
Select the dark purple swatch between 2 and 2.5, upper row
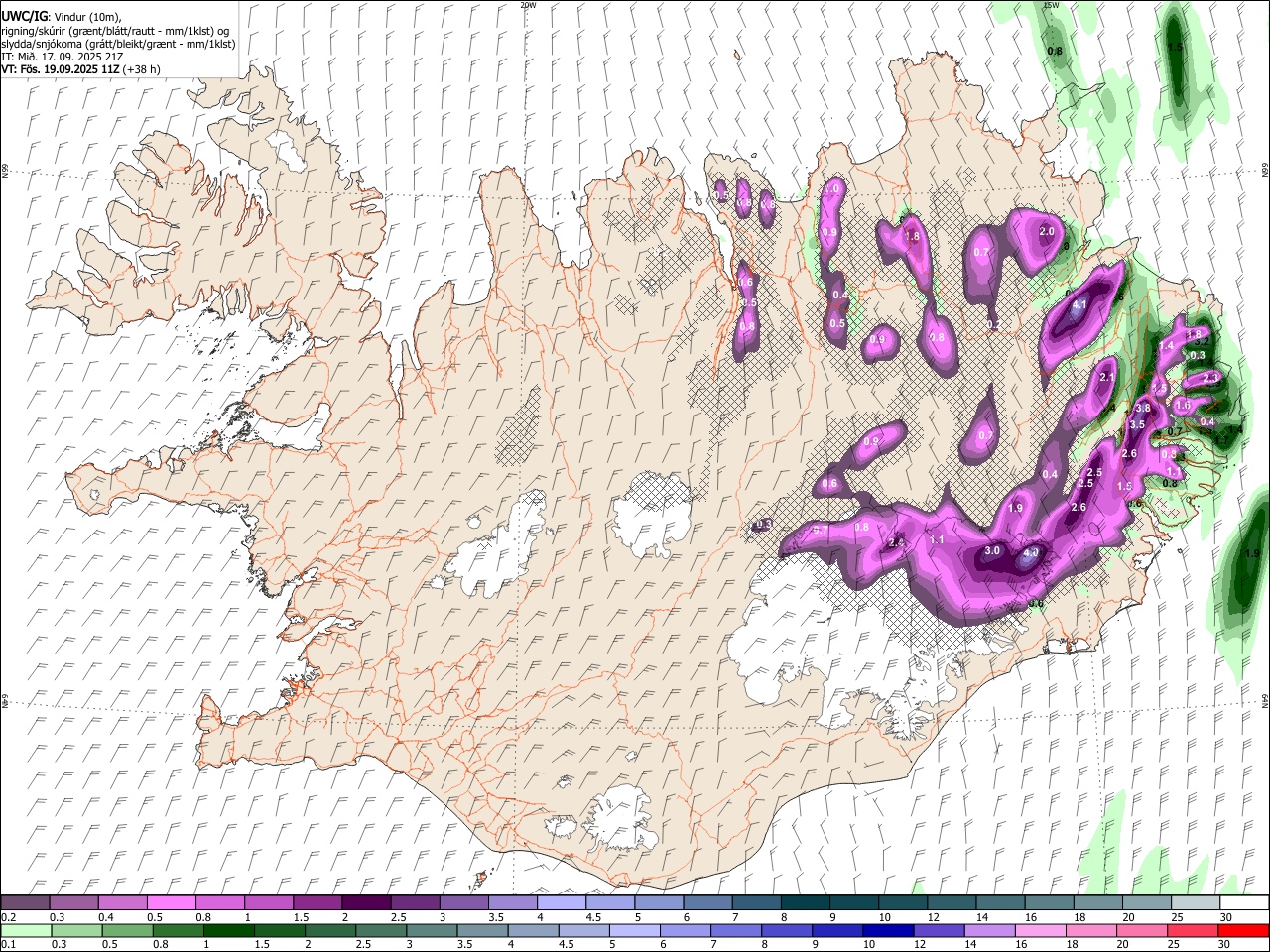pyautogui.click(x=365, y=902)
